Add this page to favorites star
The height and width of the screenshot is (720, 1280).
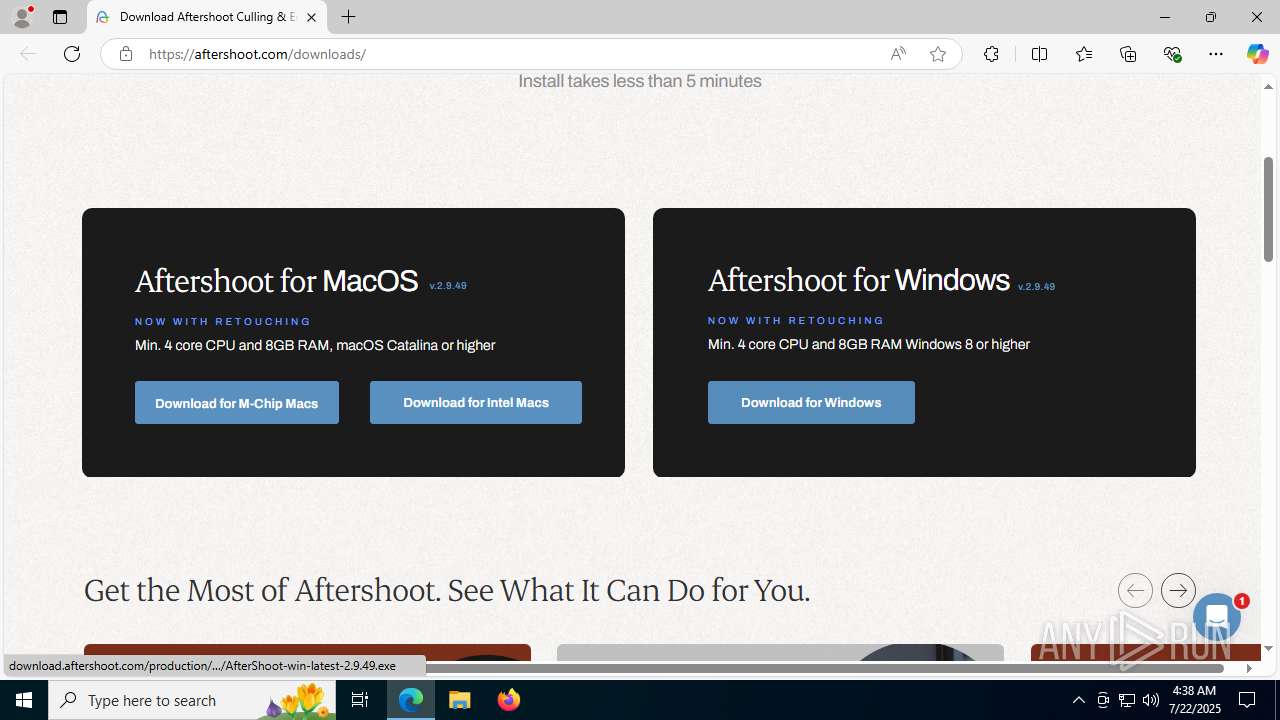[x=938, y=54]
